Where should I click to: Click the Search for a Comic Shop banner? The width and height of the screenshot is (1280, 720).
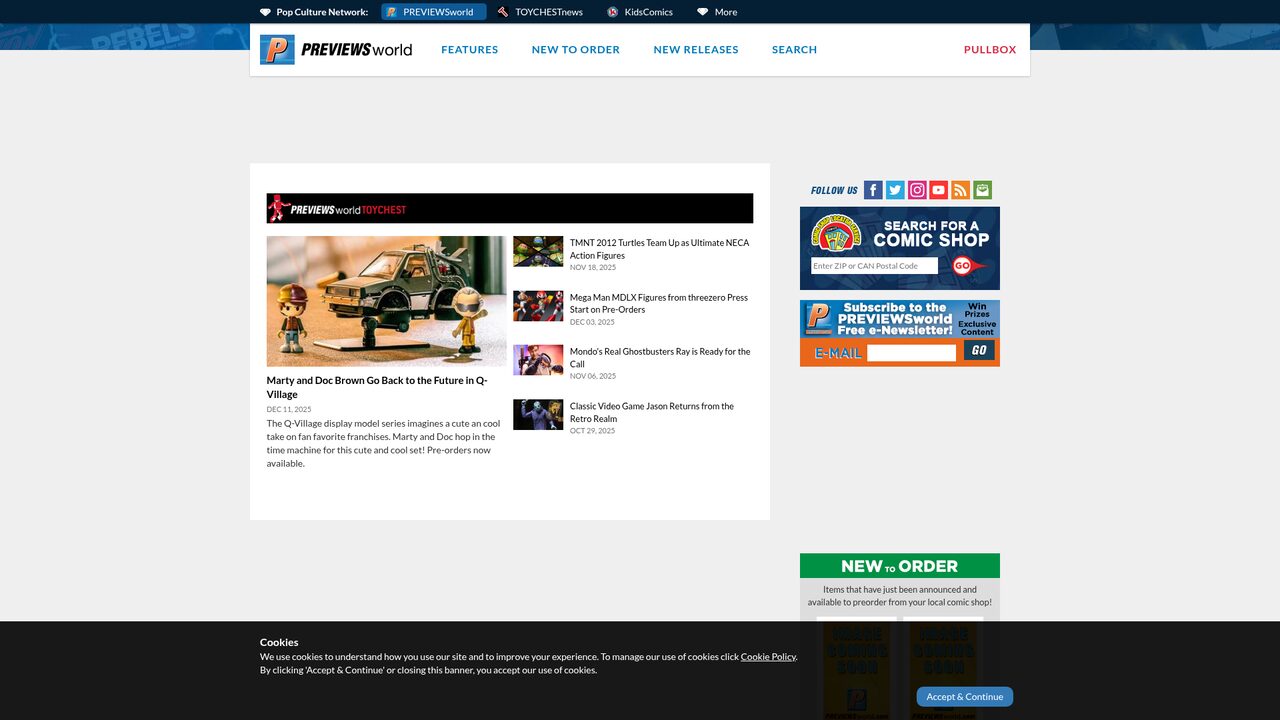click(900, 248)
